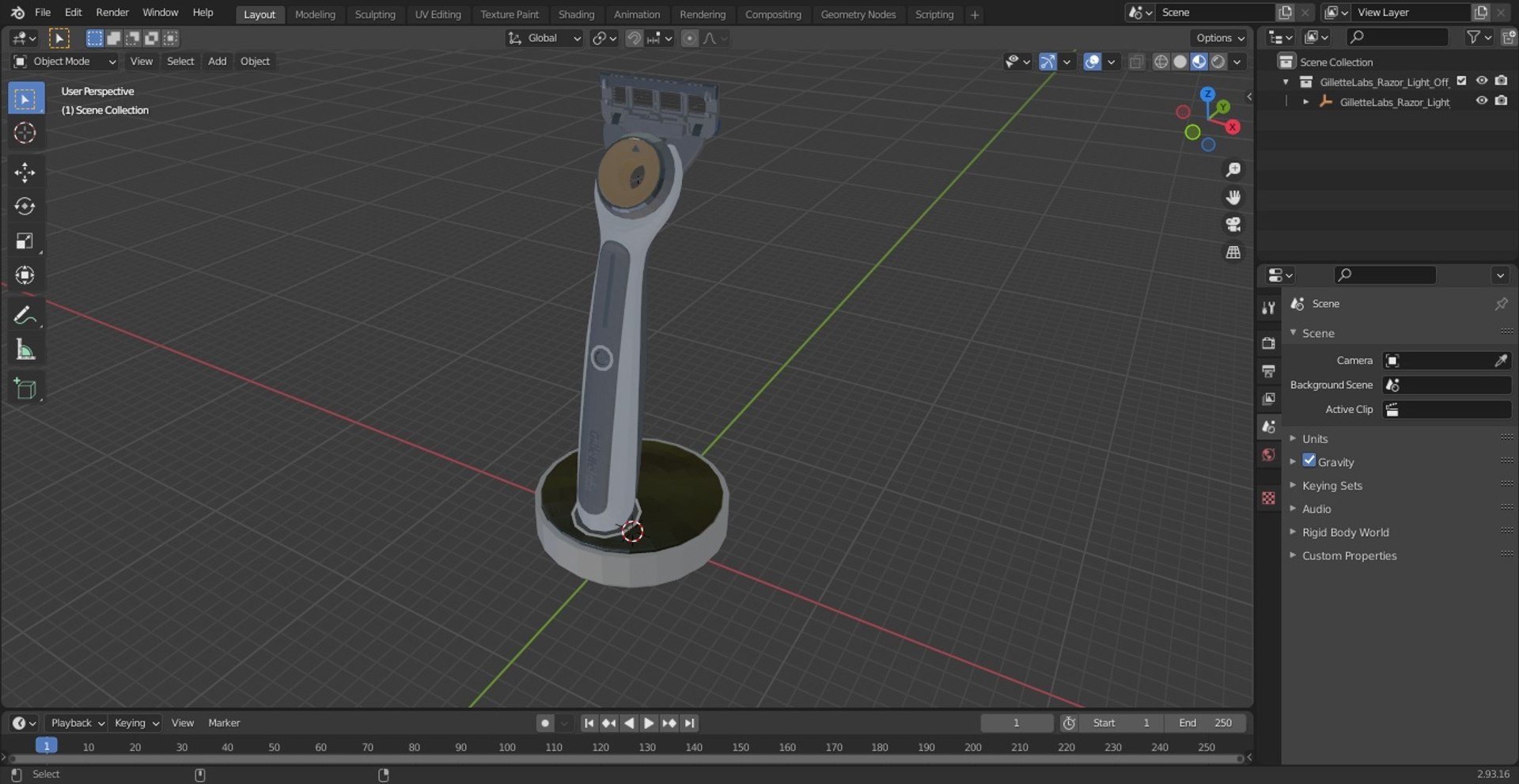Switch to the Shading workspace tab

tap(576, 14)
